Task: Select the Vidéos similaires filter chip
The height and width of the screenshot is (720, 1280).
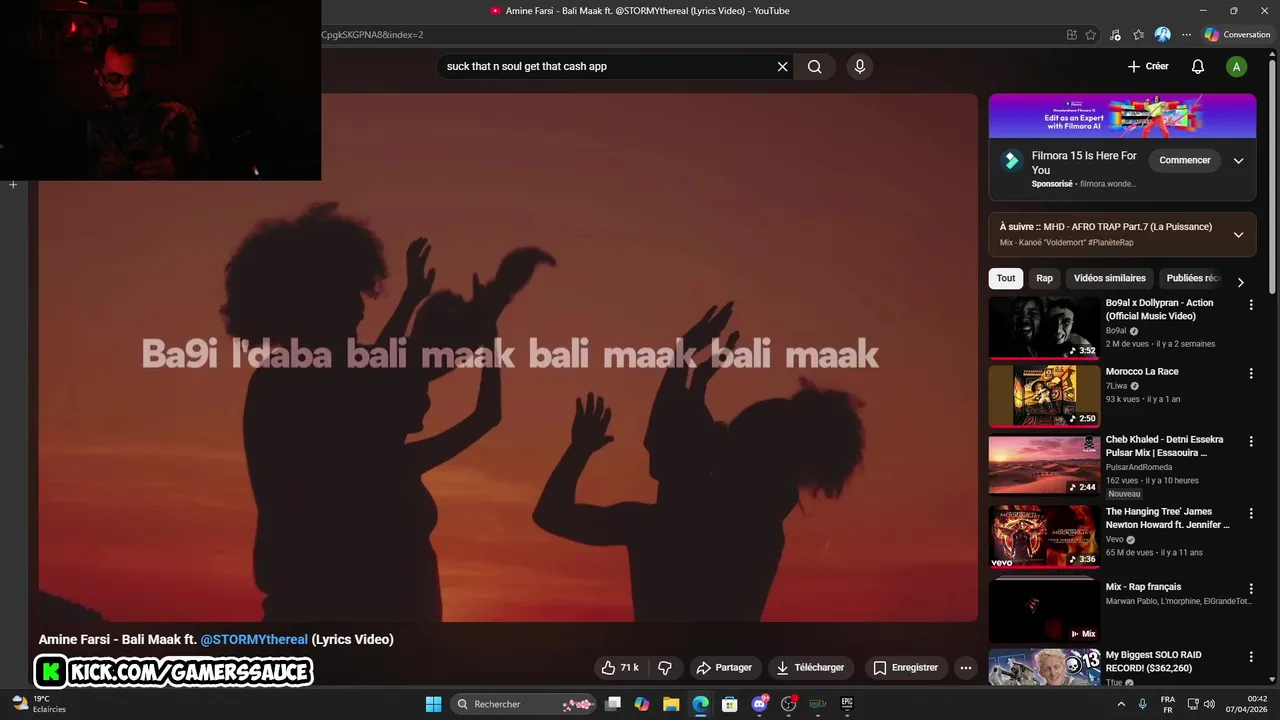Action: tap(1110, 279)
